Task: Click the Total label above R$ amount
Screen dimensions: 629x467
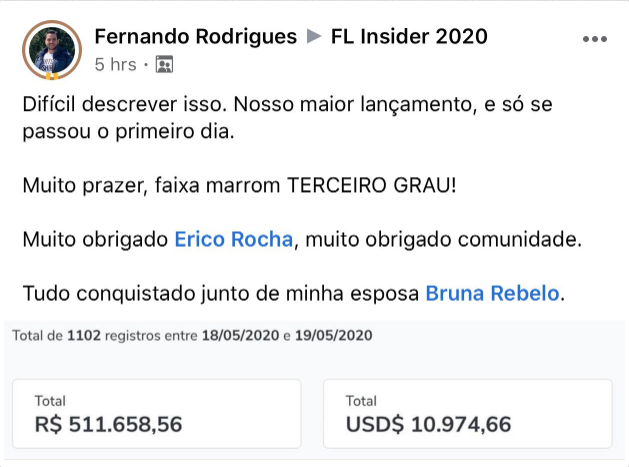Action: (50, 401)
